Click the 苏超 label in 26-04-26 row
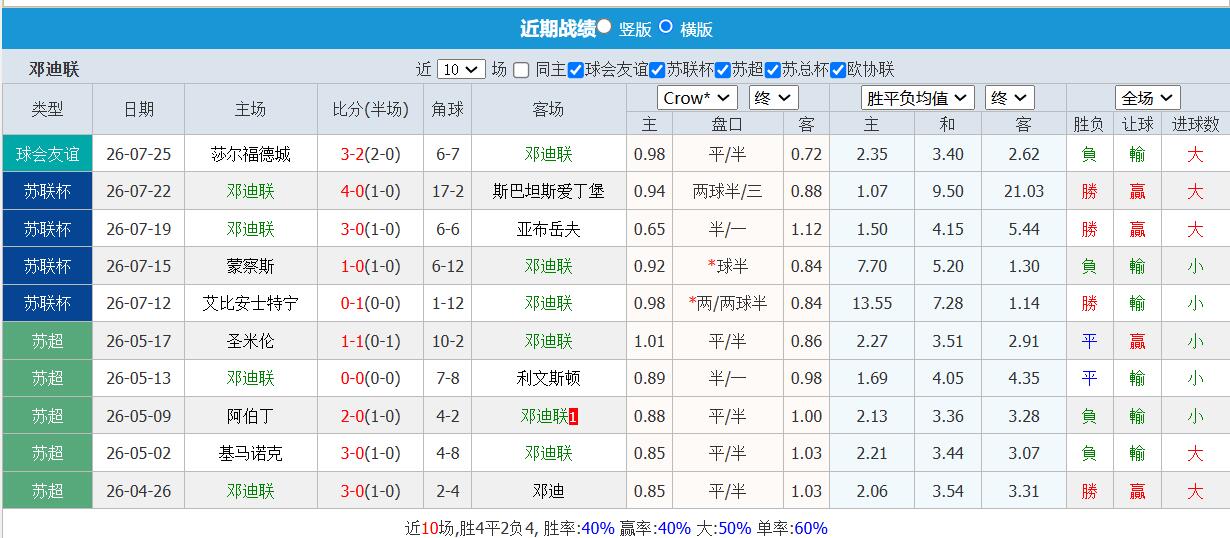The height and width of the screenshot is (538, 1230). (47, 491)
